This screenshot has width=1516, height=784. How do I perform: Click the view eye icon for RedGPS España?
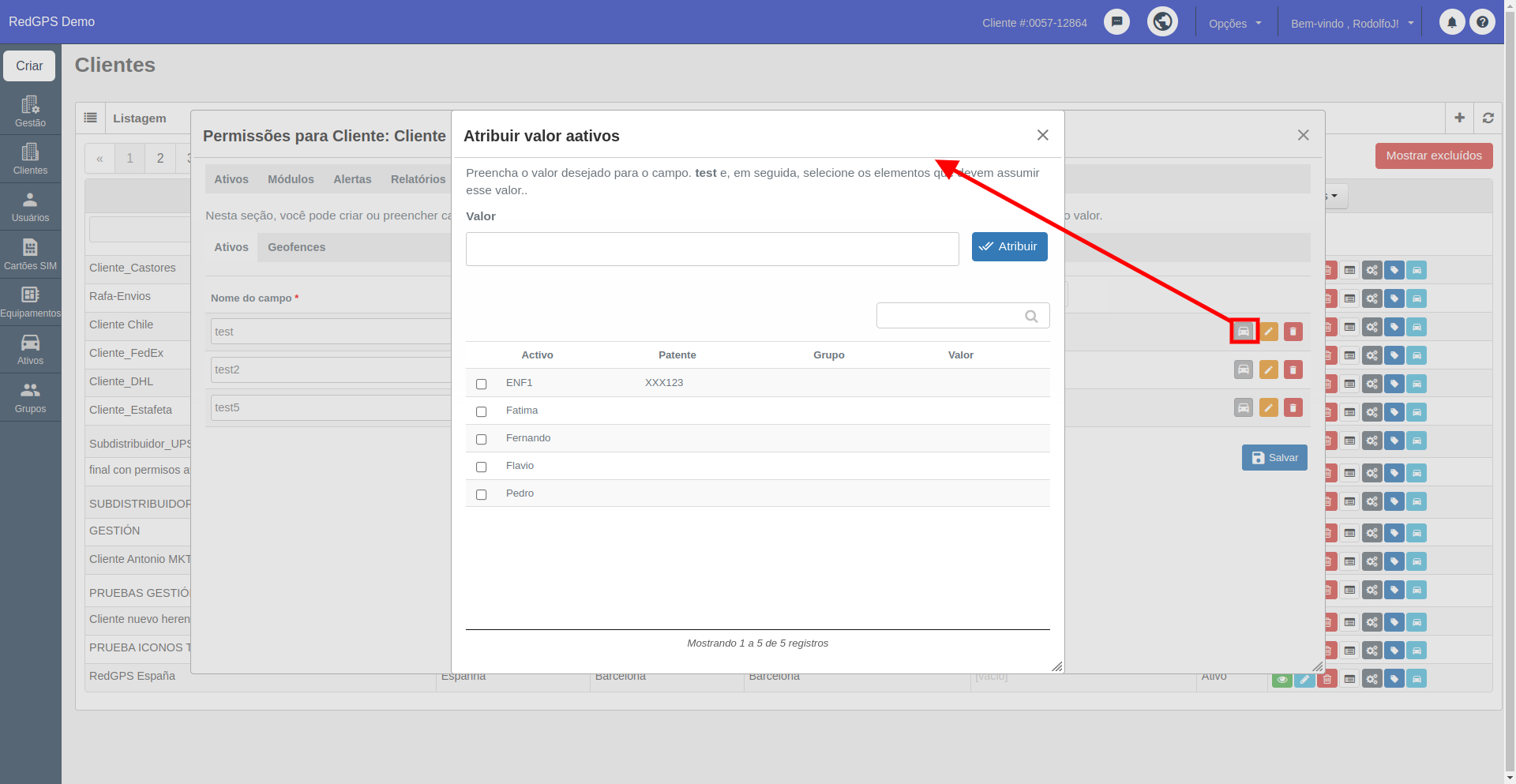pos(1281,679)
